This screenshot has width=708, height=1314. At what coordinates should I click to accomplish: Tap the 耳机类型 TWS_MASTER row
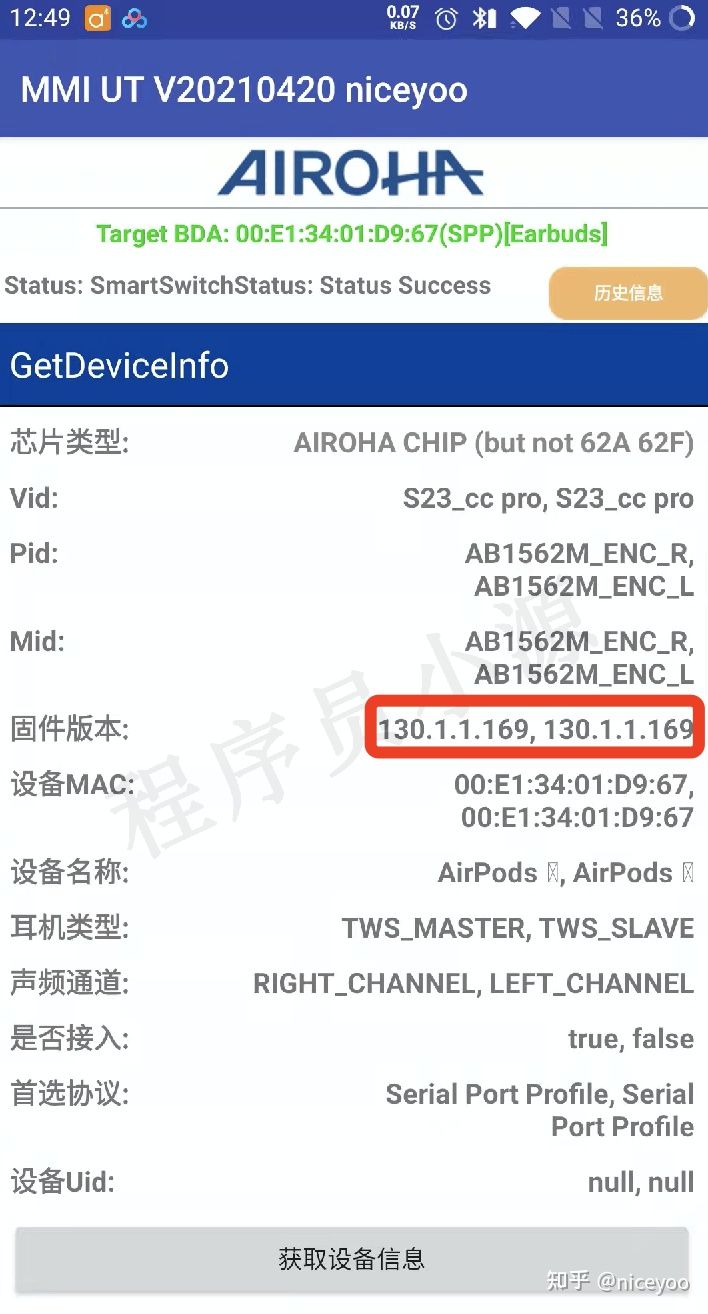point(354,928)
